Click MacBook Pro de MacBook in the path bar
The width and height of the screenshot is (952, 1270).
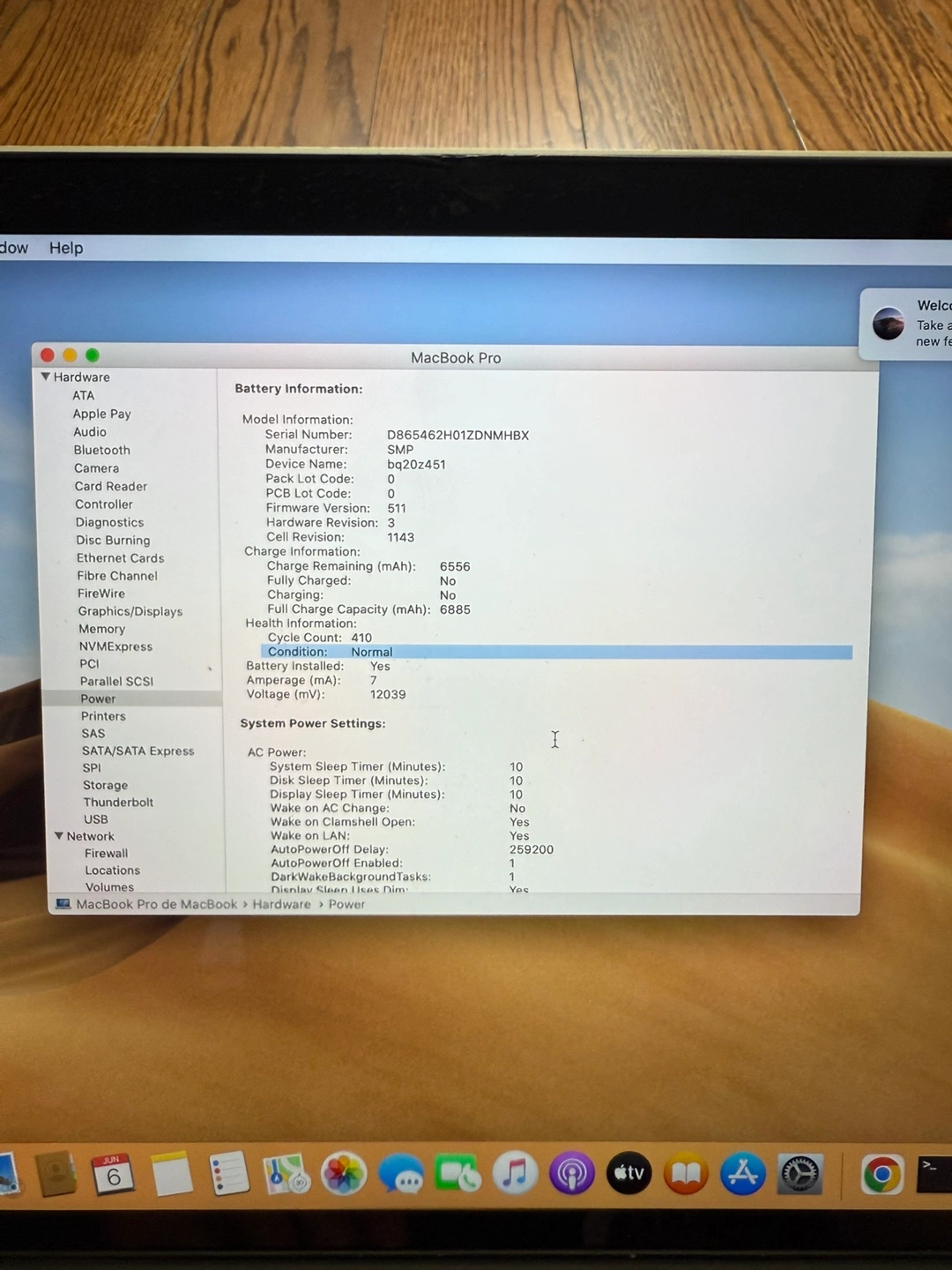click(x=156, y=905)
